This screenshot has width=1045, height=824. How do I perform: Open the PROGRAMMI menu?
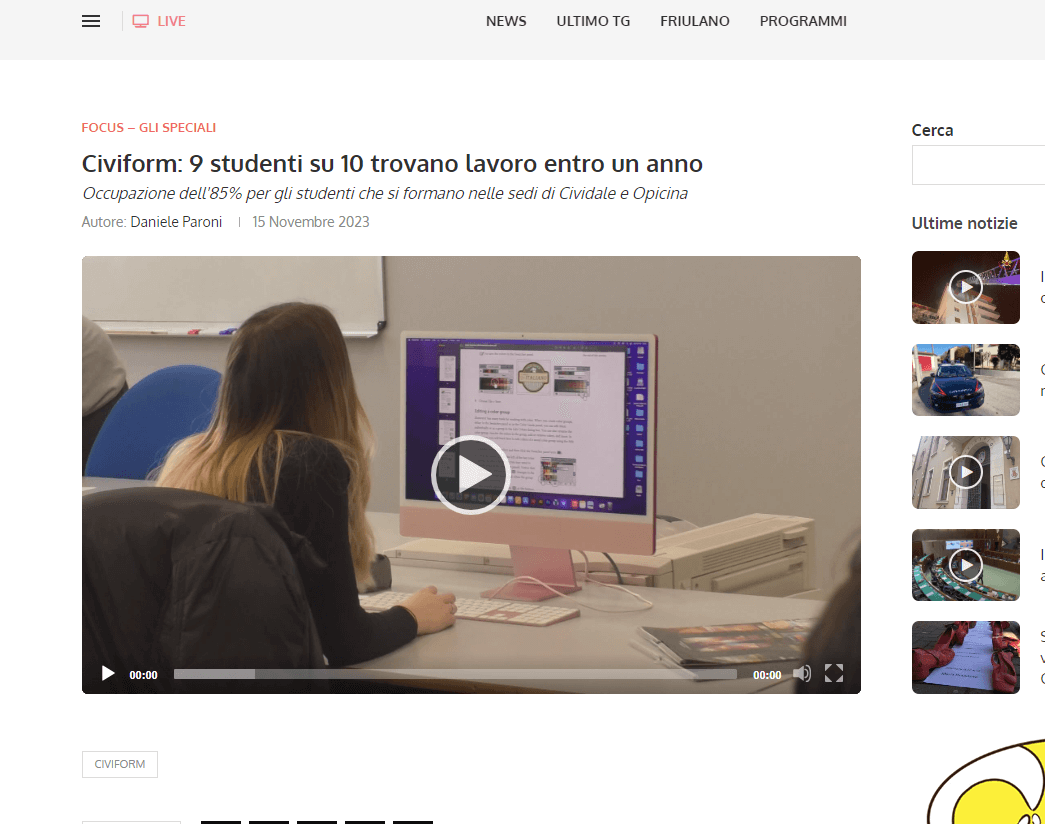(x=803, y=21)
